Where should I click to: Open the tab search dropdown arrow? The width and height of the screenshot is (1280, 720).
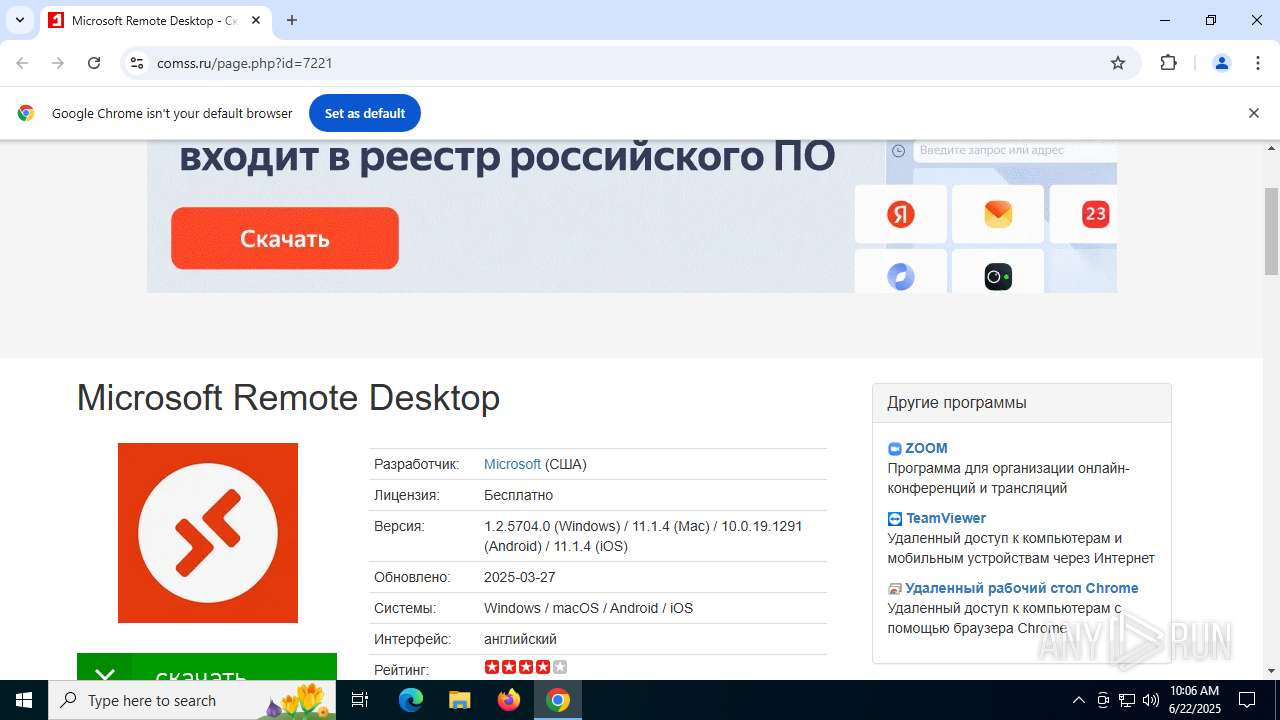pos(19,20)
